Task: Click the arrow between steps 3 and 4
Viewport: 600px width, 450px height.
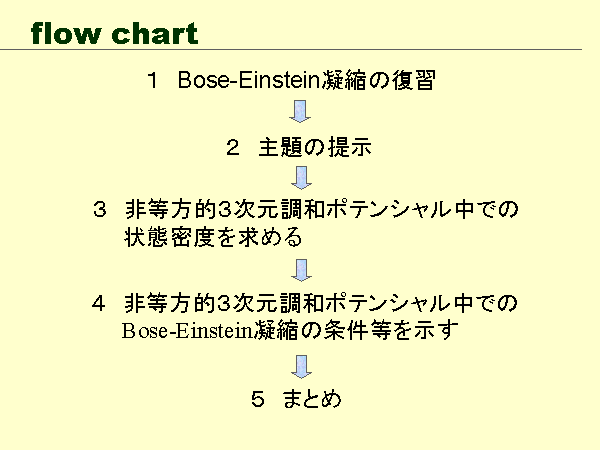Action: coord(301,268)
